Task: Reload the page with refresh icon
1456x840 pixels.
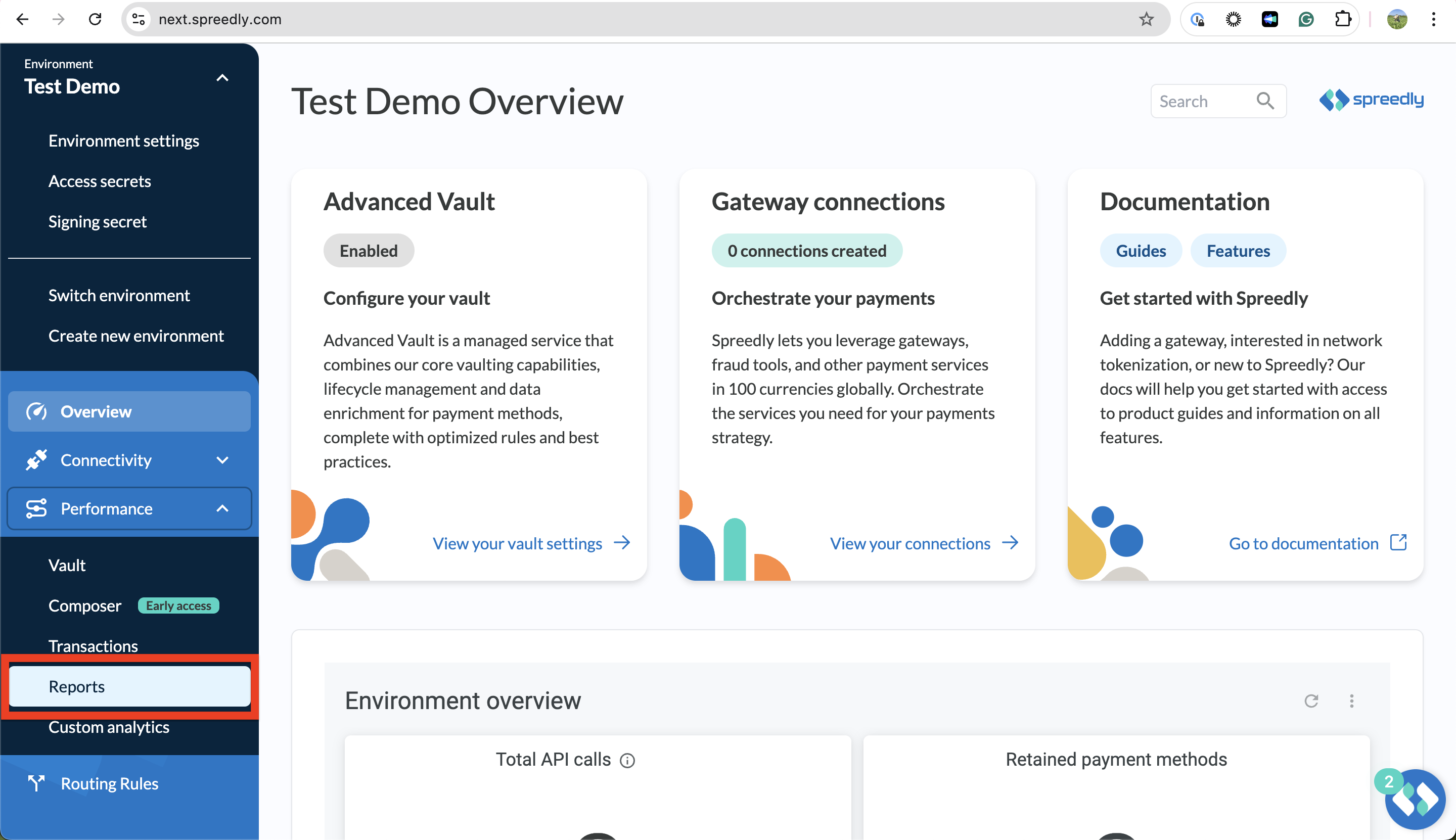Action: coord(95,19)
